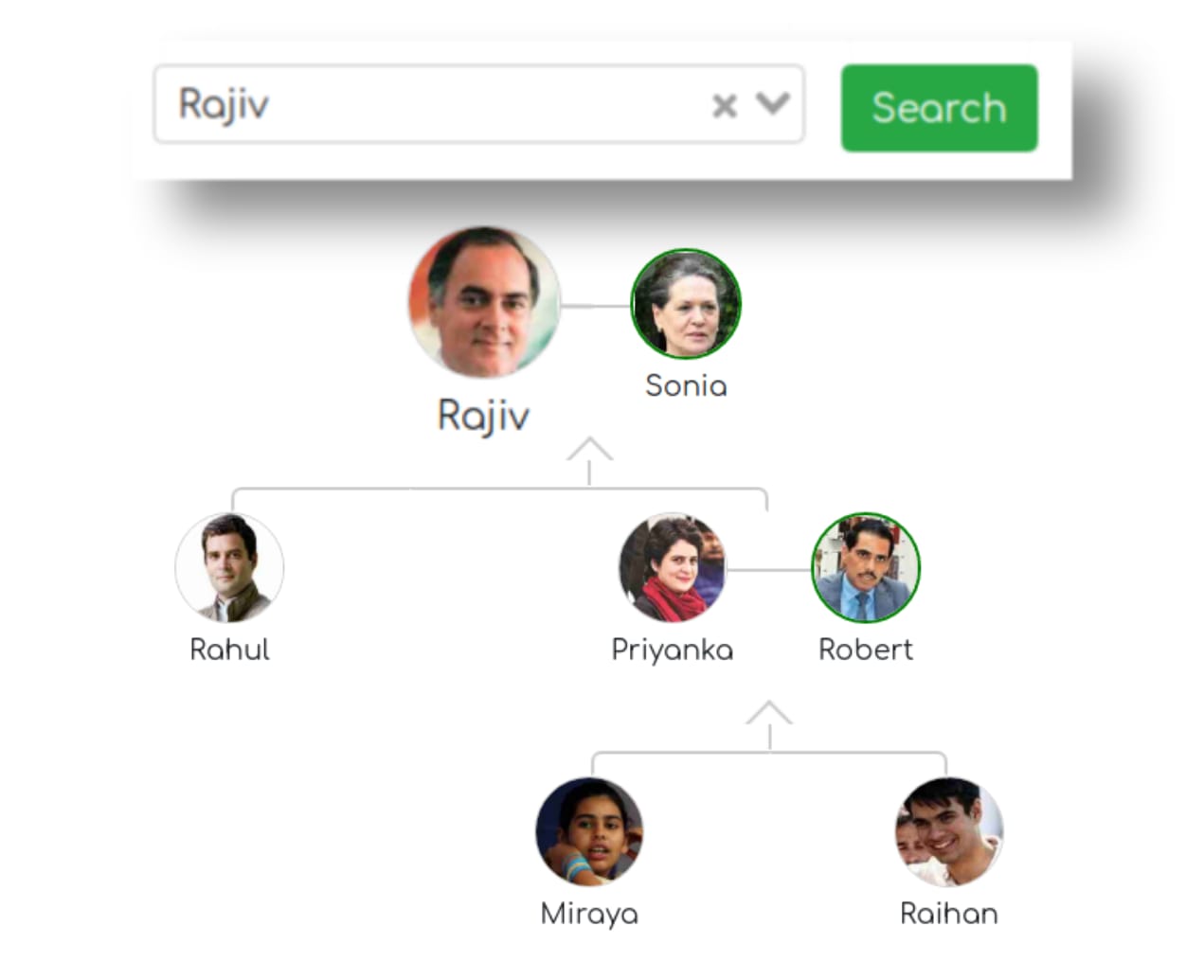Select the photo above Rahul label

229,568
